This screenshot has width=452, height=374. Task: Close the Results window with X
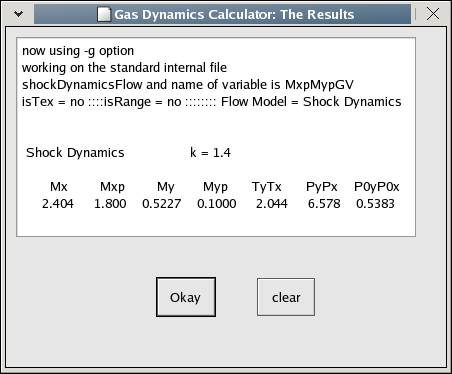(x=433, y=14)
